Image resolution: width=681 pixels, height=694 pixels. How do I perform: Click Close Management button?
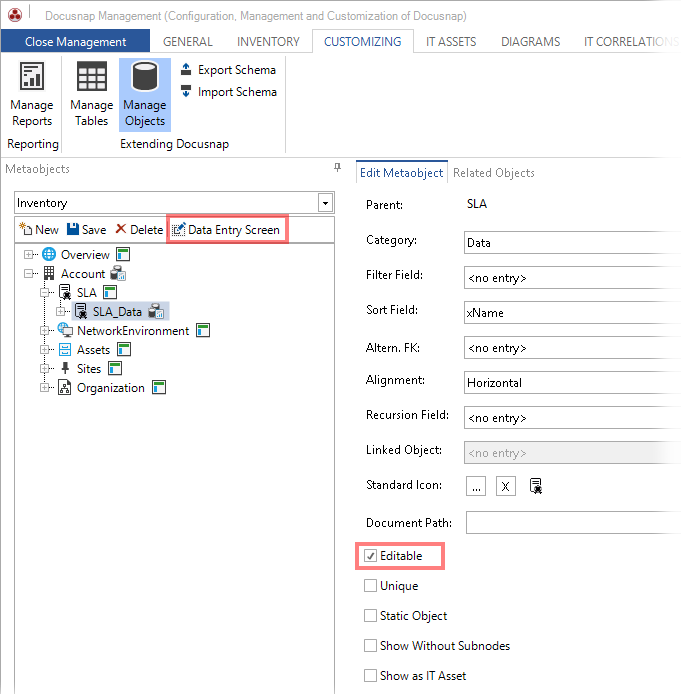coord(75,41)
